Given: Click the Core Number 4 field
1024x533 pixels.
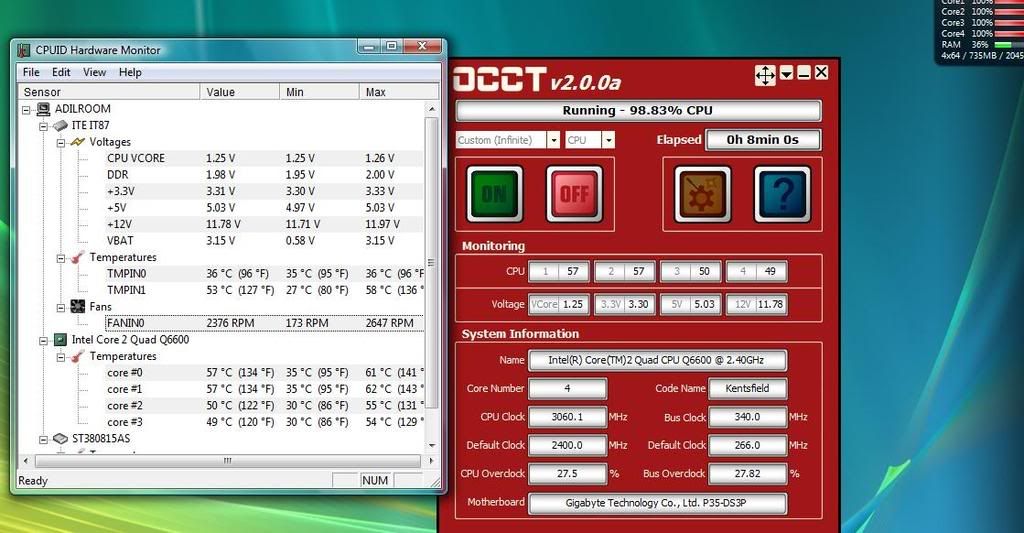Looking at the screenshot, I should 567,389.
